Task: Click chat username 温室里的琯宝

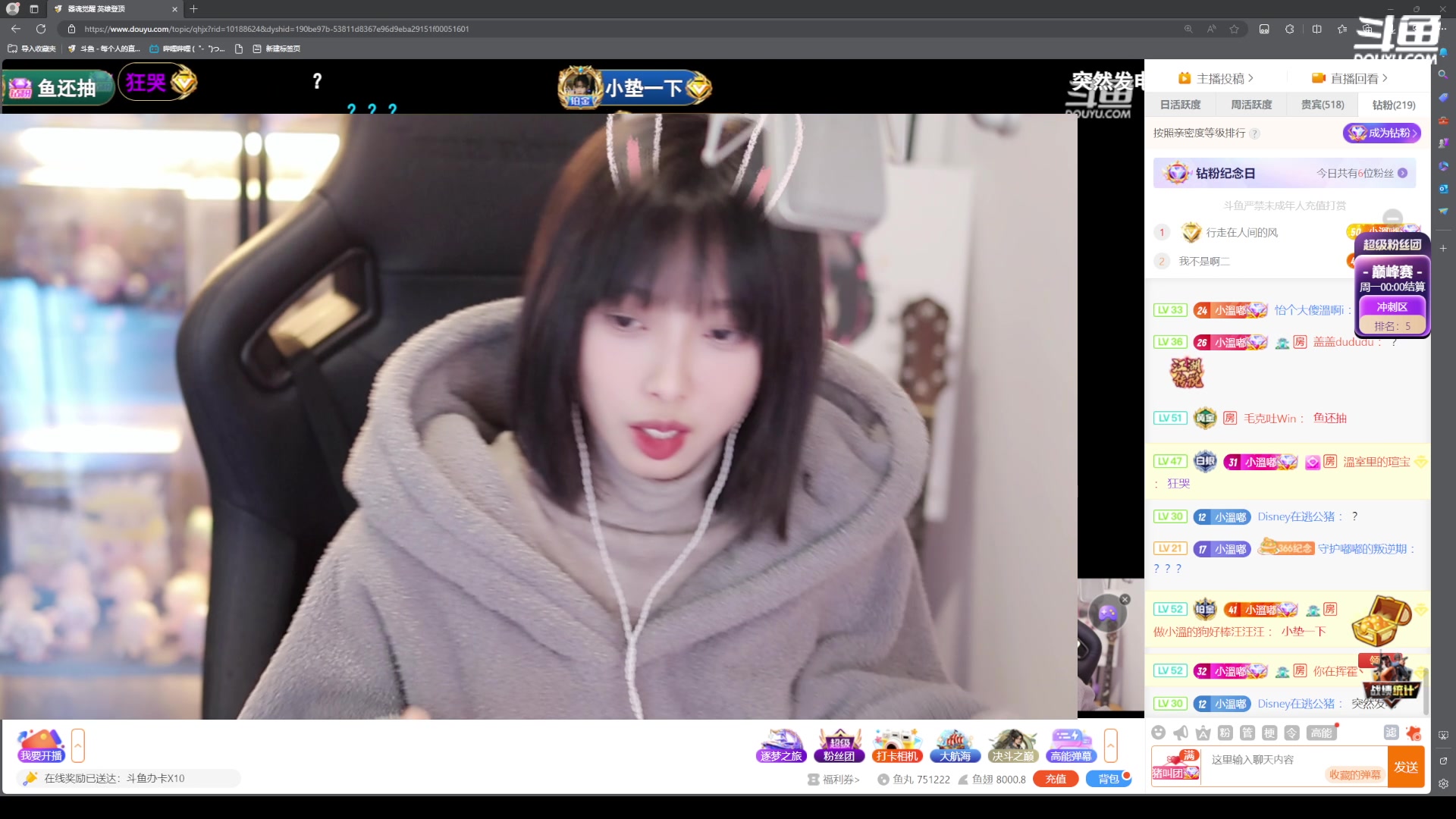Action: click(x=1376, y=462)
